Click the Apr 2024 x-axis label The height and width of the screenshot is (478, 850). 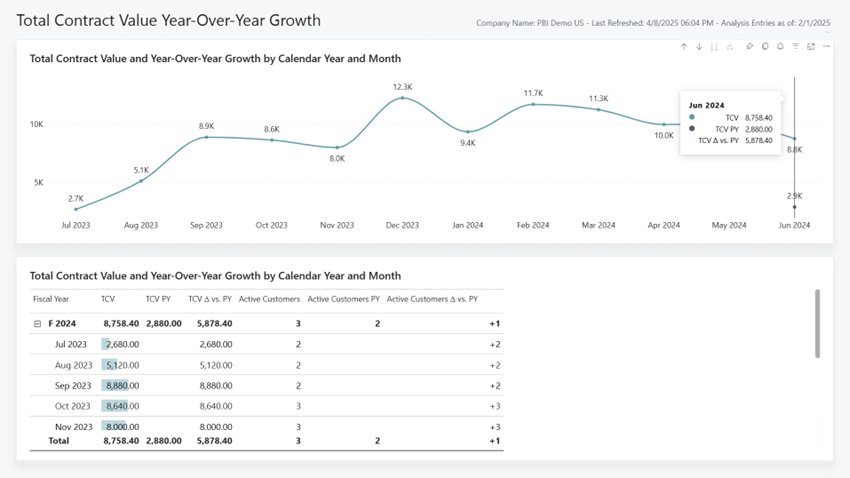(664, 225)
